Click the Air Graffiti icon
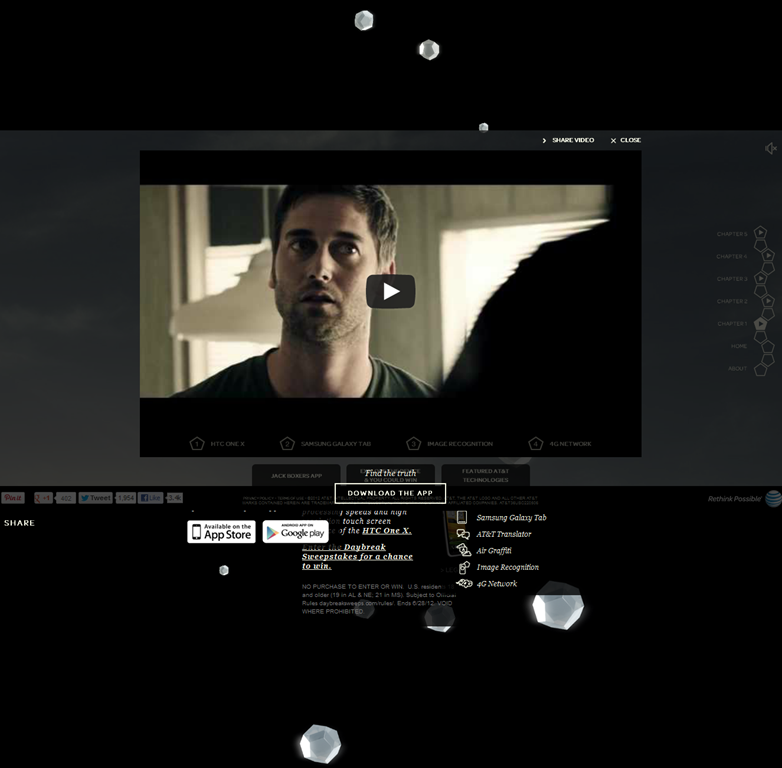 pyautogui.click(x=464, y=550)
